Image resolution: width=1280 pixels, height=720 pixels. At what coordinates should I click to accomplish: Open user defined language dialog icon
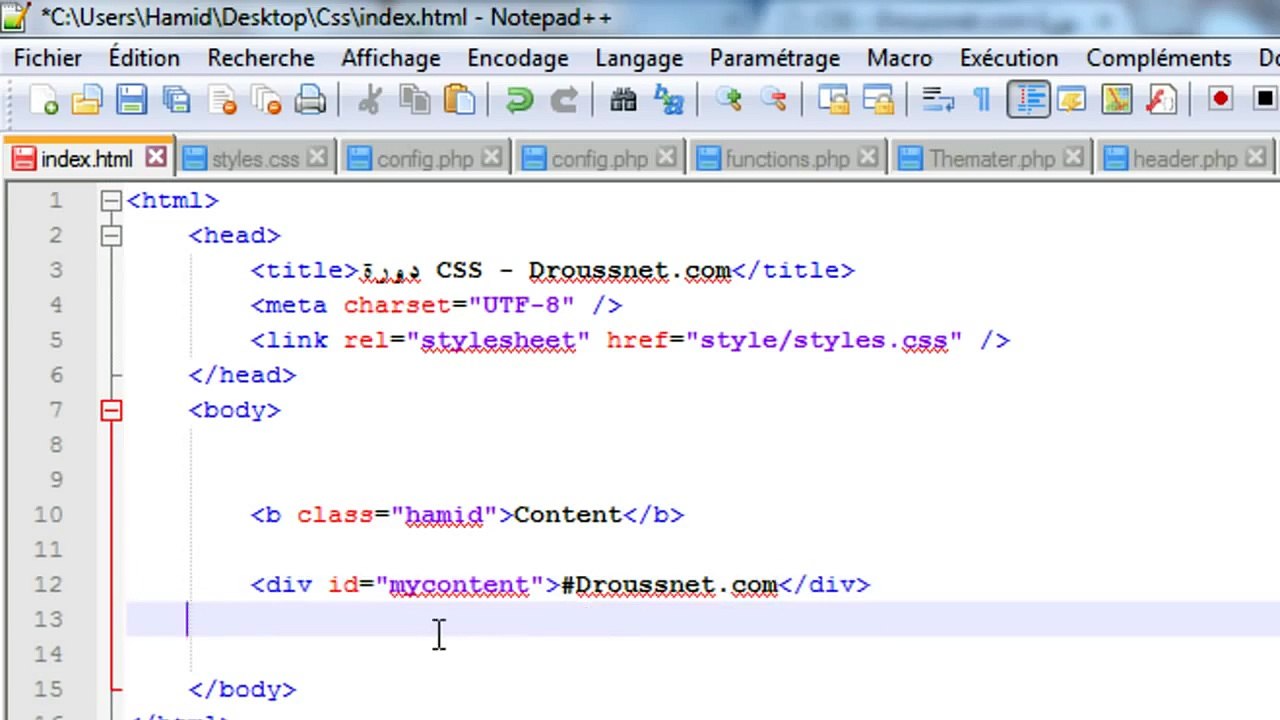(x=1072, y=100)
